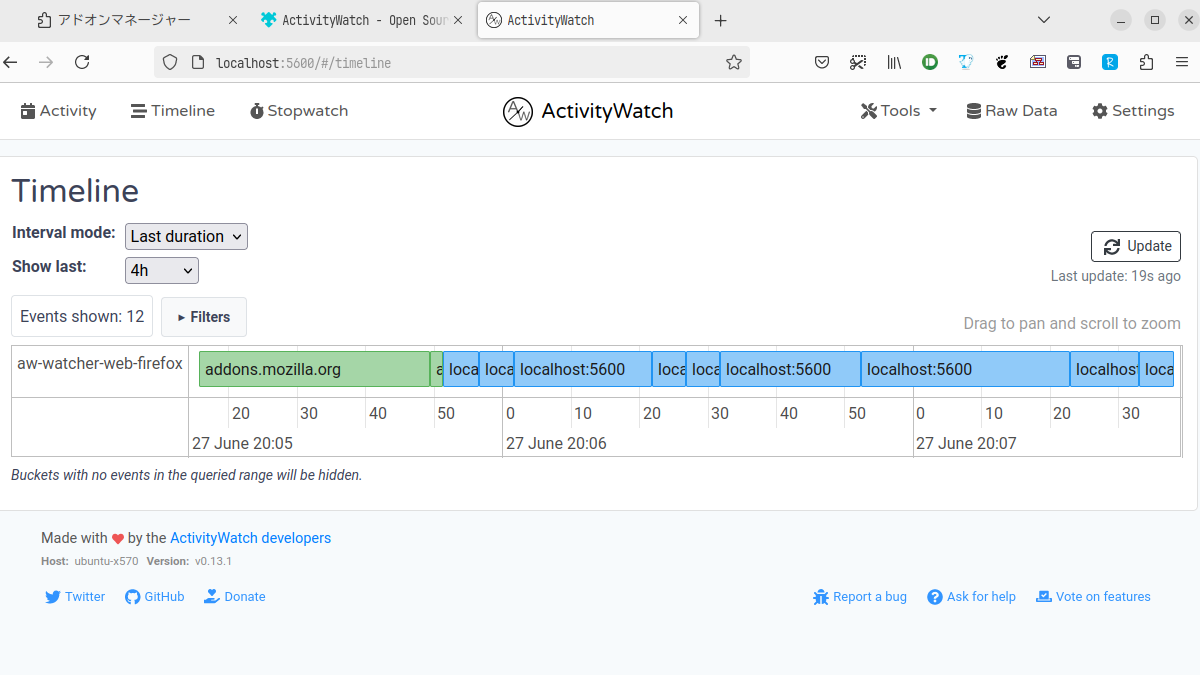Open the Stopwatch page
Screen dimensions: 1200x675
click(298, 111)
